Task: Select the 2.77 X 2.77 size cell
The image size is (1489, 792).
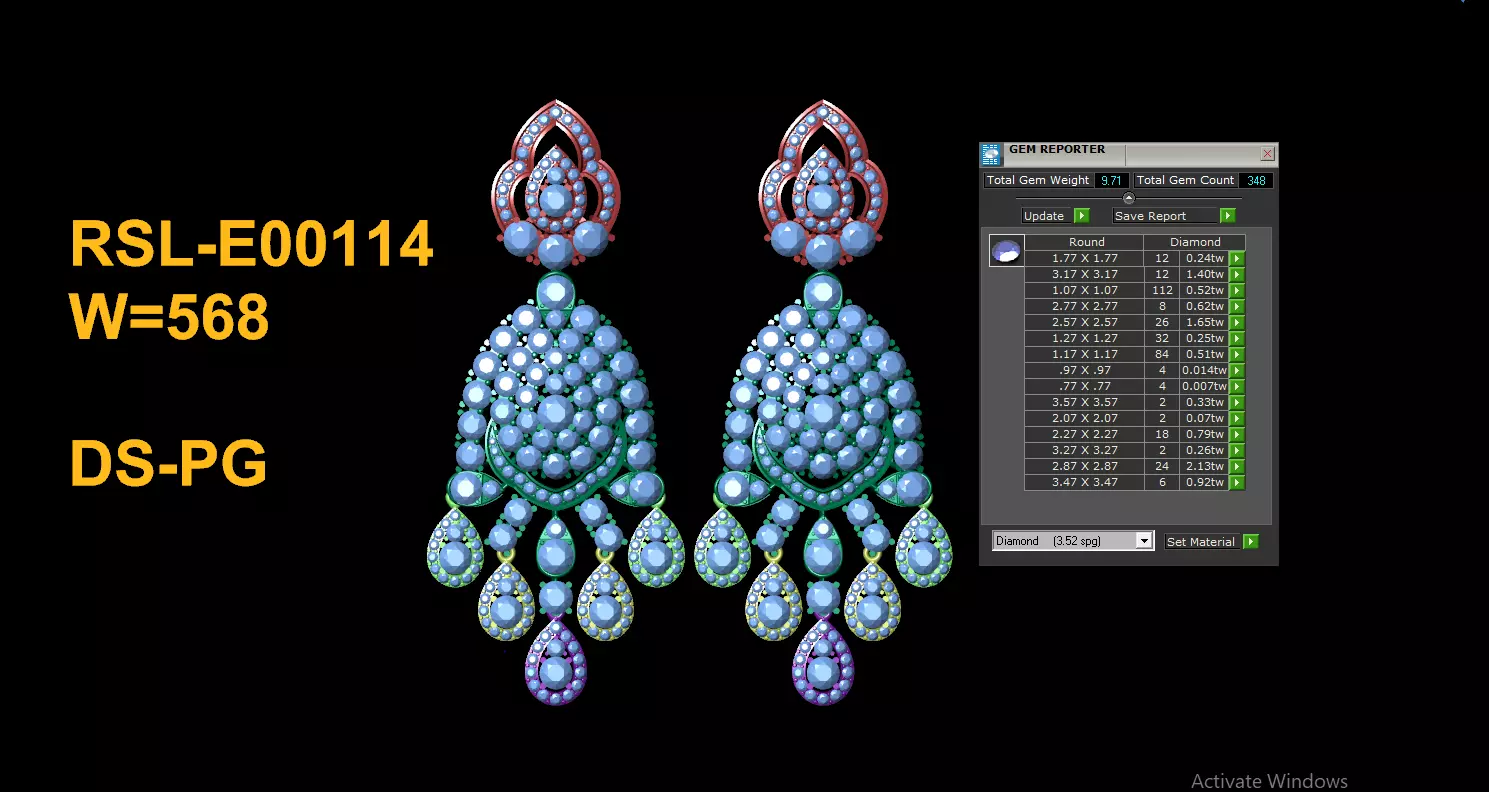Action: [1085, 306]
